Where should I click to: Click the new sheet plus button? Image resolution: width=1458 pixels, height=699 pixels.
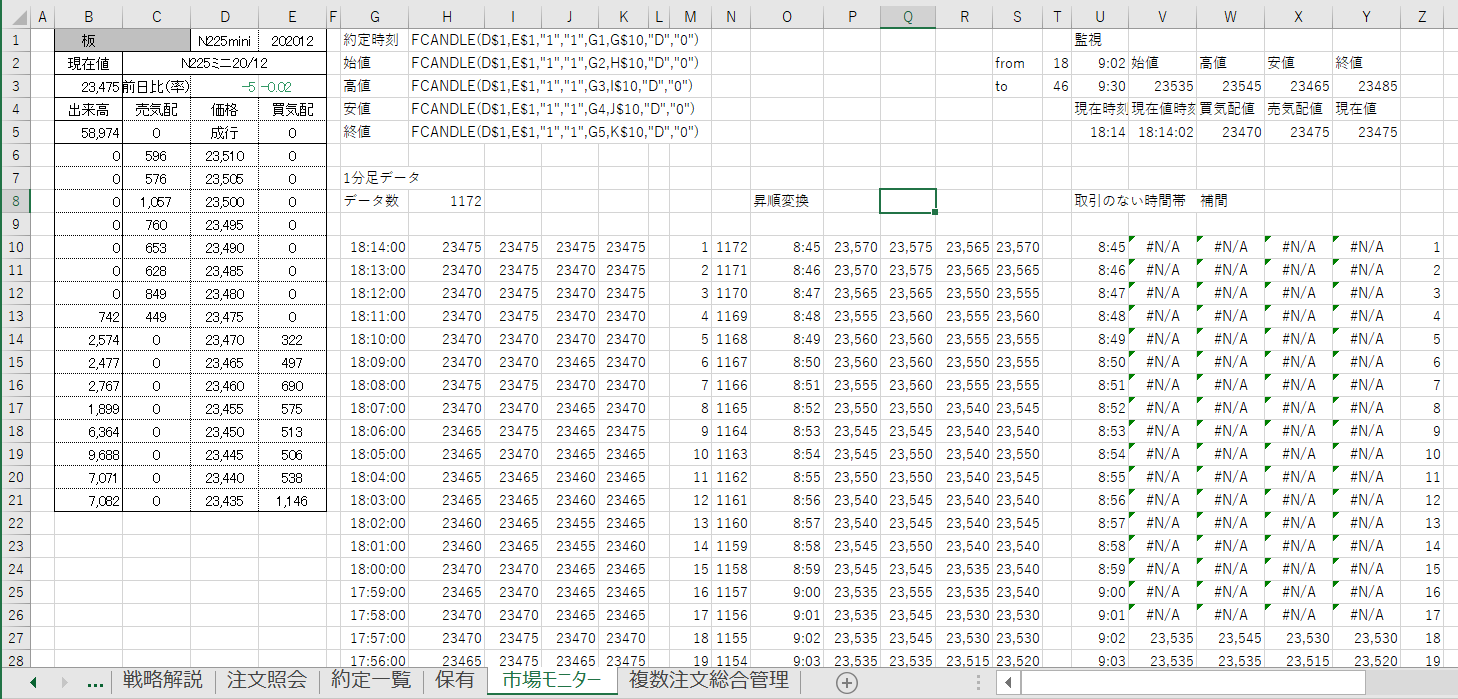847,682
